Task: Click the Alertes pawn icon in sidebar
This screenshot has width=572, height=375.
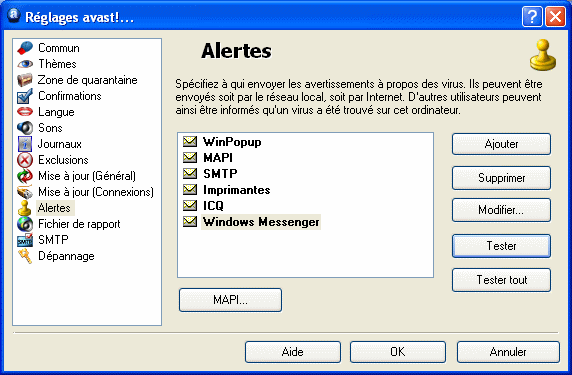Action: click(25, 208)
